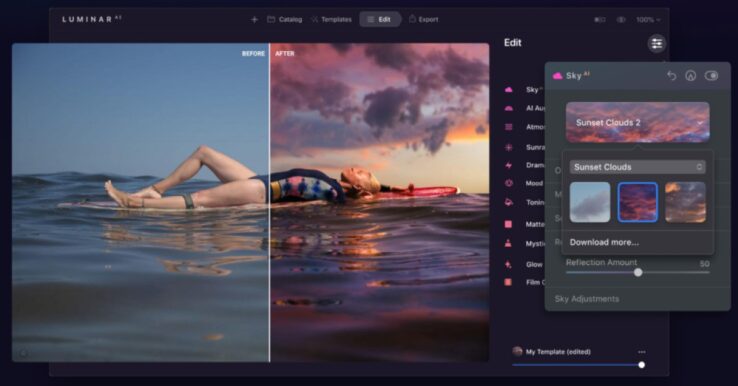The width and height of the screenshot is (738, 386).
Task: Toggle the Sky AI tool on/off switch
Action: point(711,75)
